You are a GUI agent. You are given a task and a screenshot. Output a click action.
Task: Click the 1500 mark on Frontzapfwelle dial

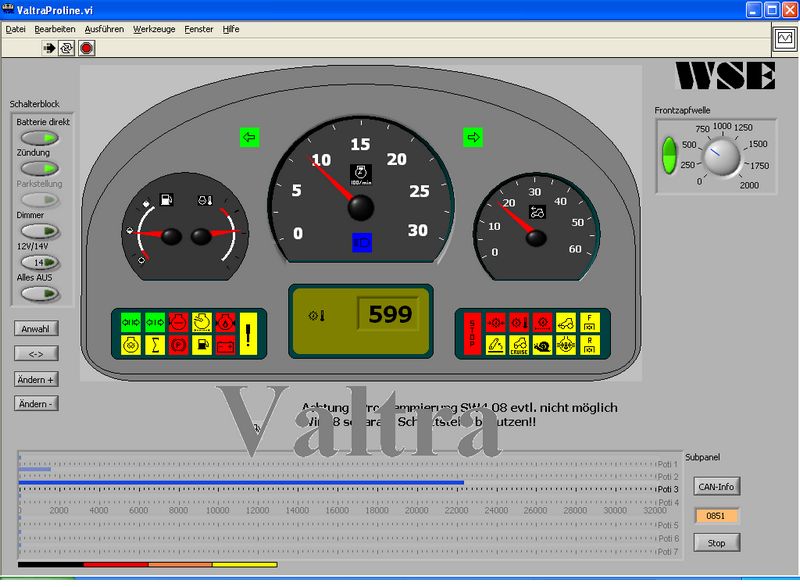[758, 144]
